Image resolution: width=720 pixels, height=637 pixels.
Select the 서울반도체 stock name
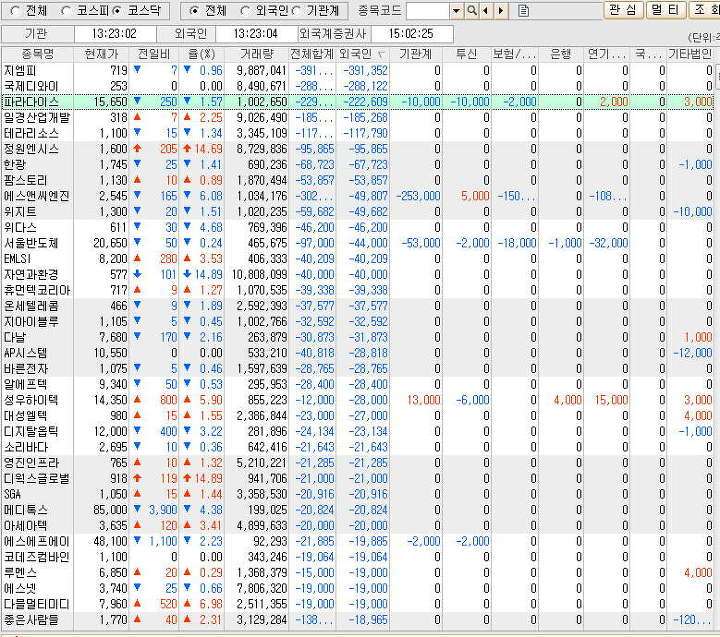coord(31,243)
